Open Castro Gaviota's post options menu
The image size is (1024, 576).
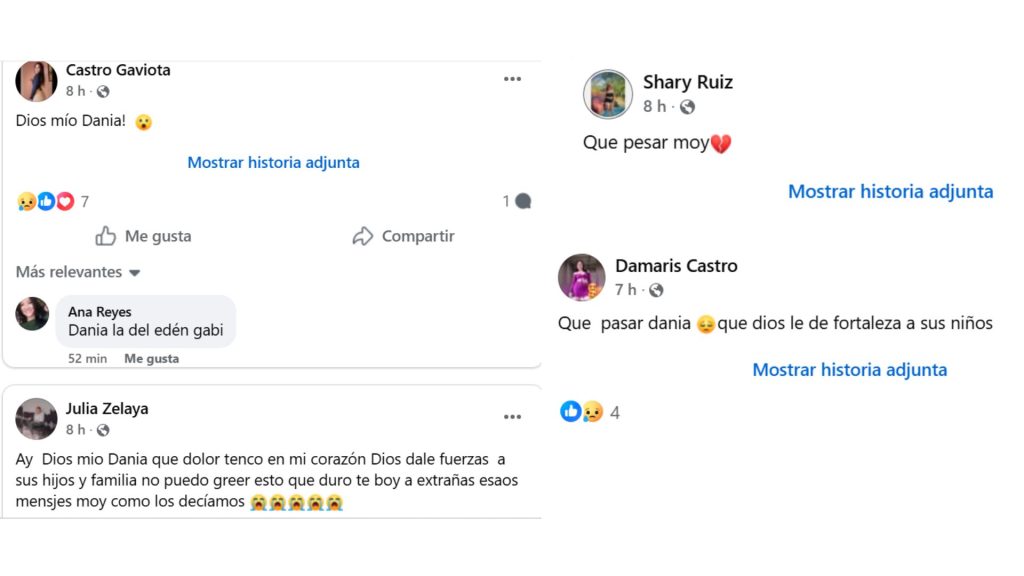513,78
